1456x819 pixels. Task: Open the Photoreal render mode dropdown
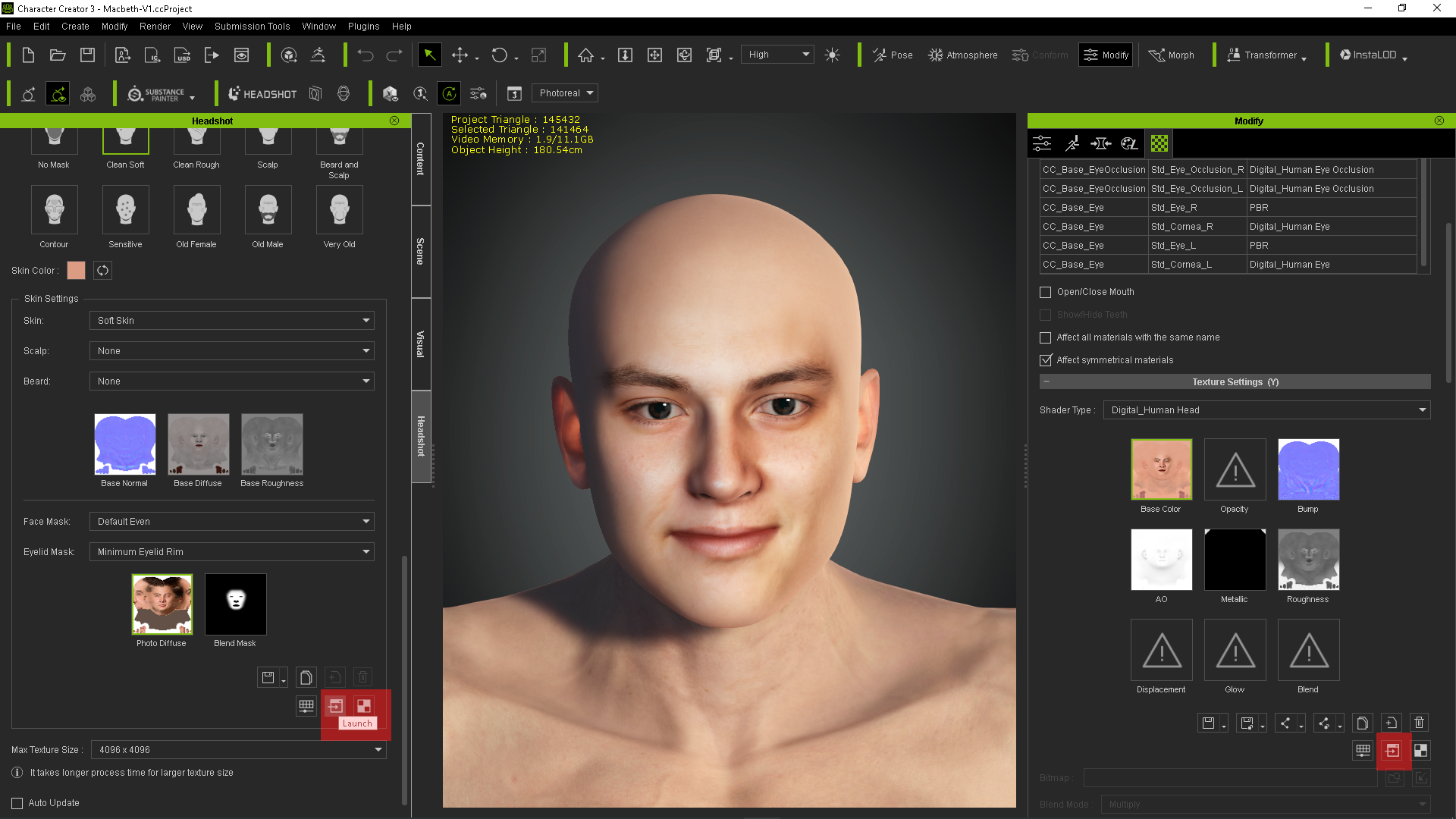(564, 93)
